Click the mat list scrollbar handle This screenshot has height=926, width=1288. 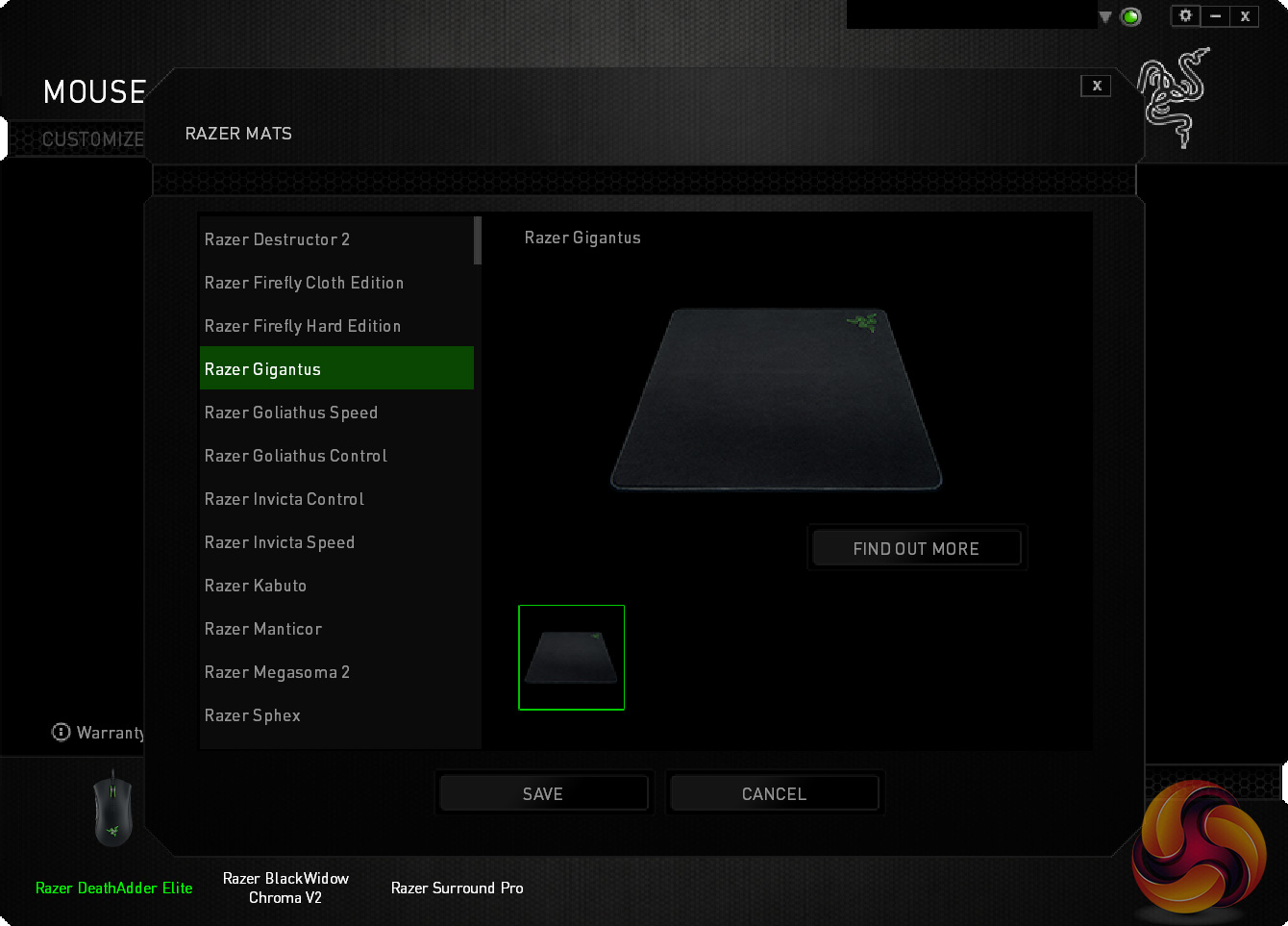point(478,240)
